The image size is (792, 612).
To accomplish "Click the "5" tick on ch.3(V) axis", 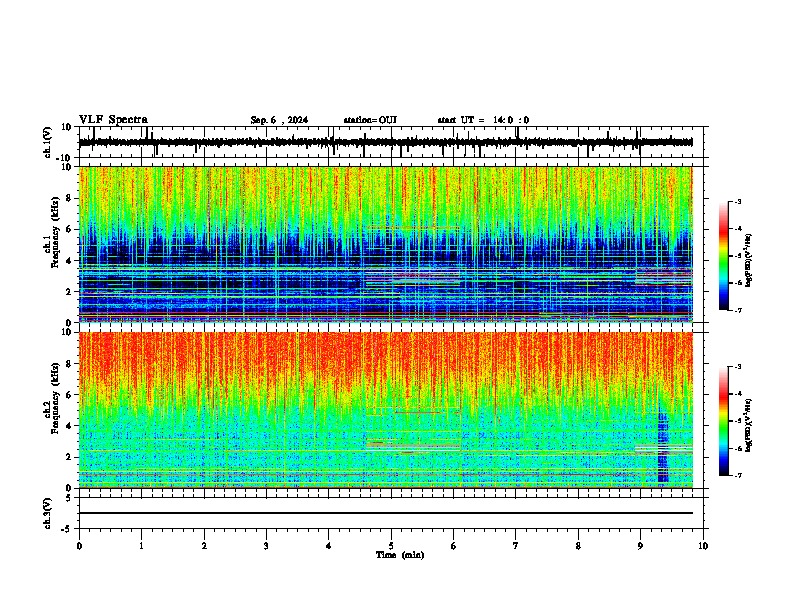I will pos(69,498).
